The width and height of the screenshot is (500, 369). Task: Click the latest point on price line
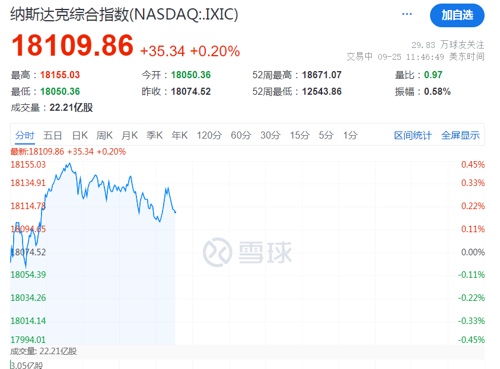(x=175, y=212)
